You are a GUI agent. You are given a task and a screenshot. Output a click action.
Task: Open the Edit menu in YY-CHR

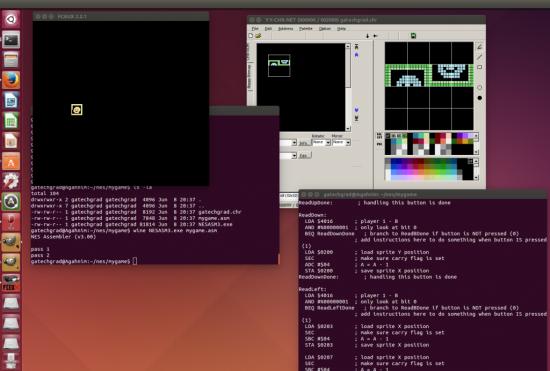[268, 28]
